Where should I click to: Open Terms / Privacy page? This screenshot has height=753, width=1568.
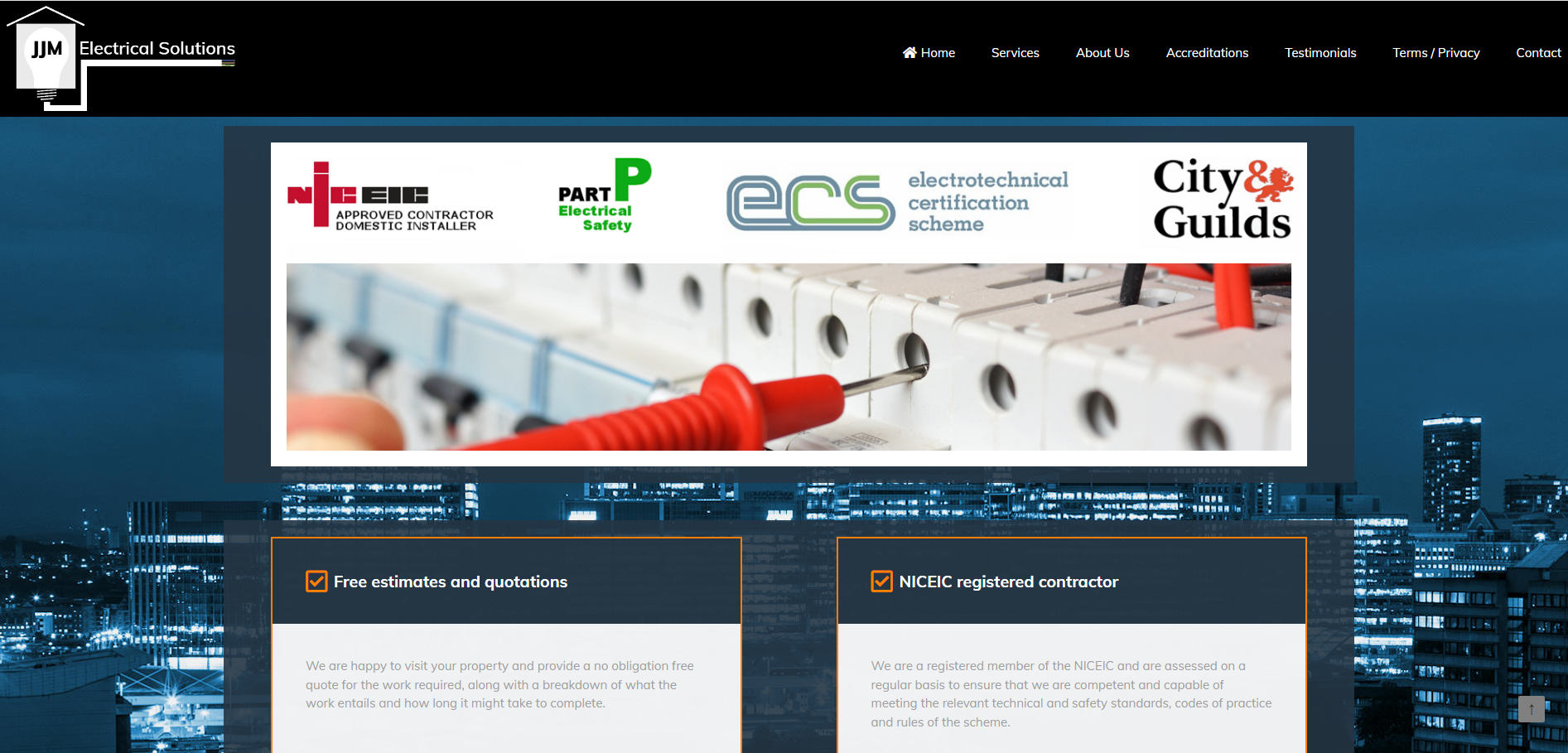(x=1435, y=52)
